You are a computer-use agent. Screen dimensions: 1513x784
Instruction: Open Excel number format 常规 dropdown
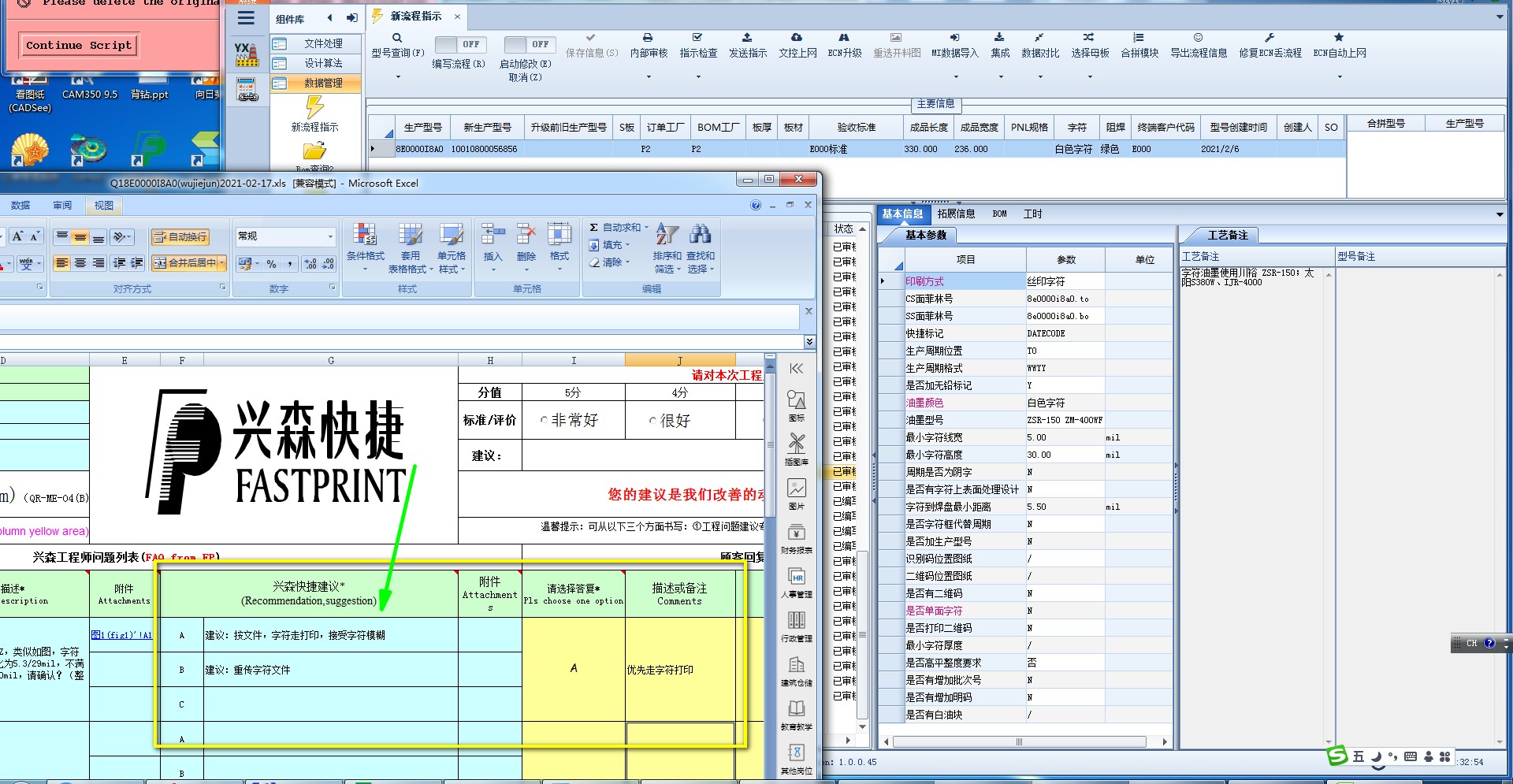click(x=330, y=236)
